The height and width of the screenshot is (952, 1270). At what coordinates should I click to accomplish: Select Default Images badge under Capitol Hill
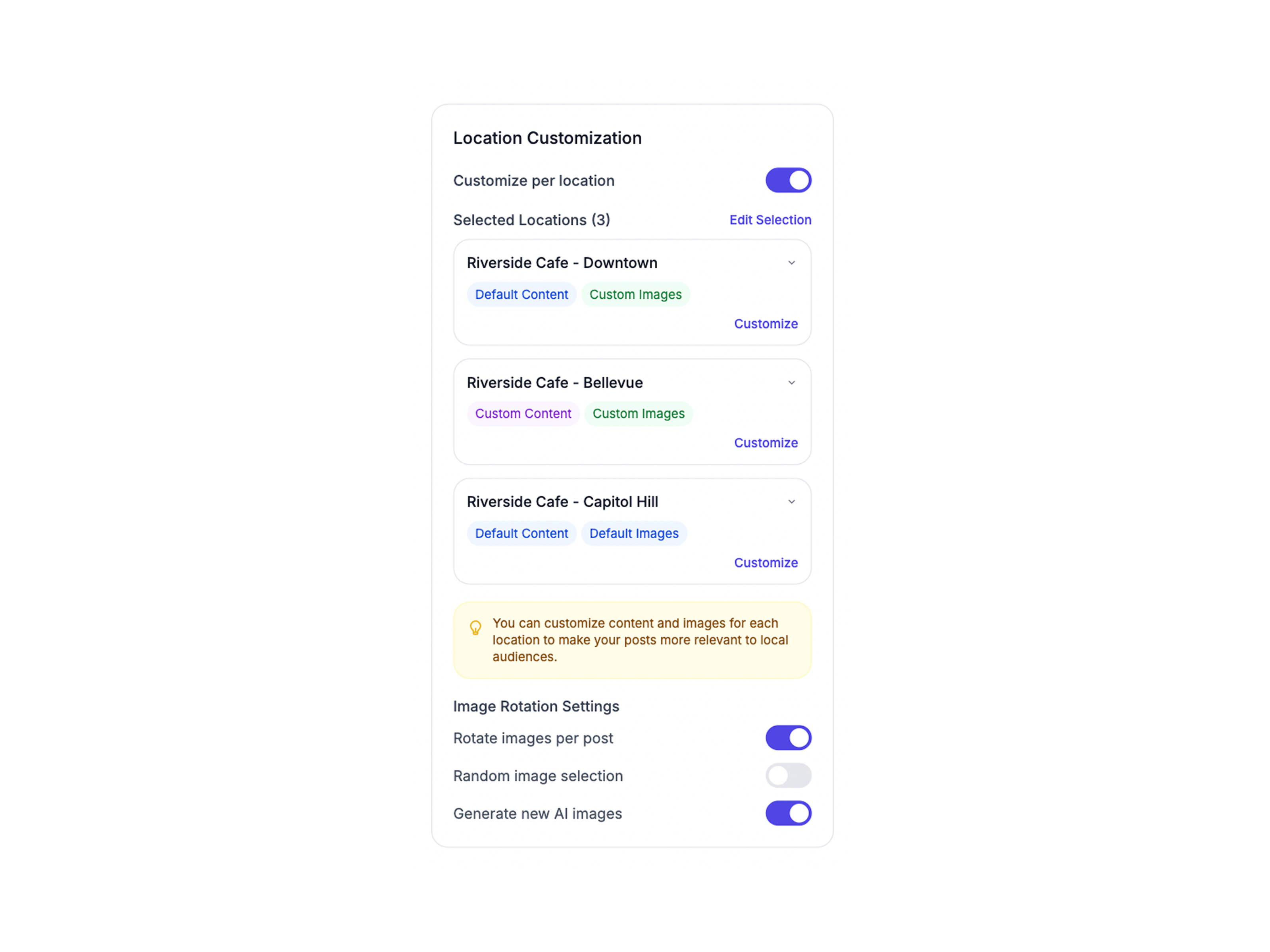click(x=634, y=533)
